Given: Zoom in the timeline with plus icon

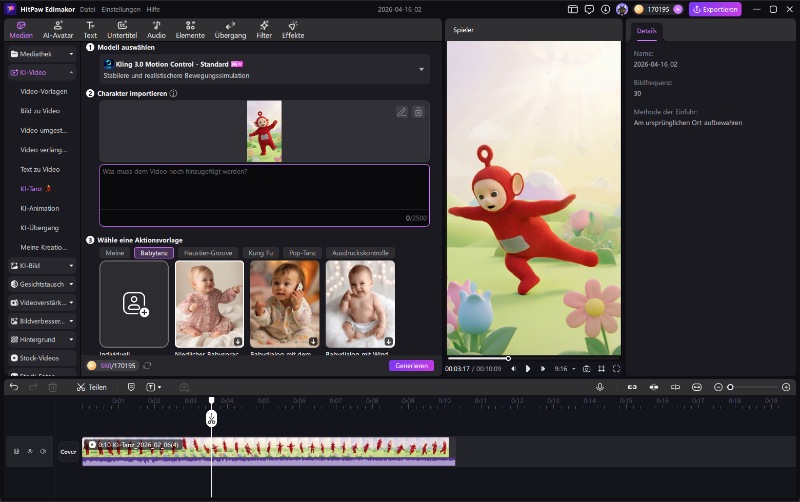Looking at the screenshot, I should point(786,387).
